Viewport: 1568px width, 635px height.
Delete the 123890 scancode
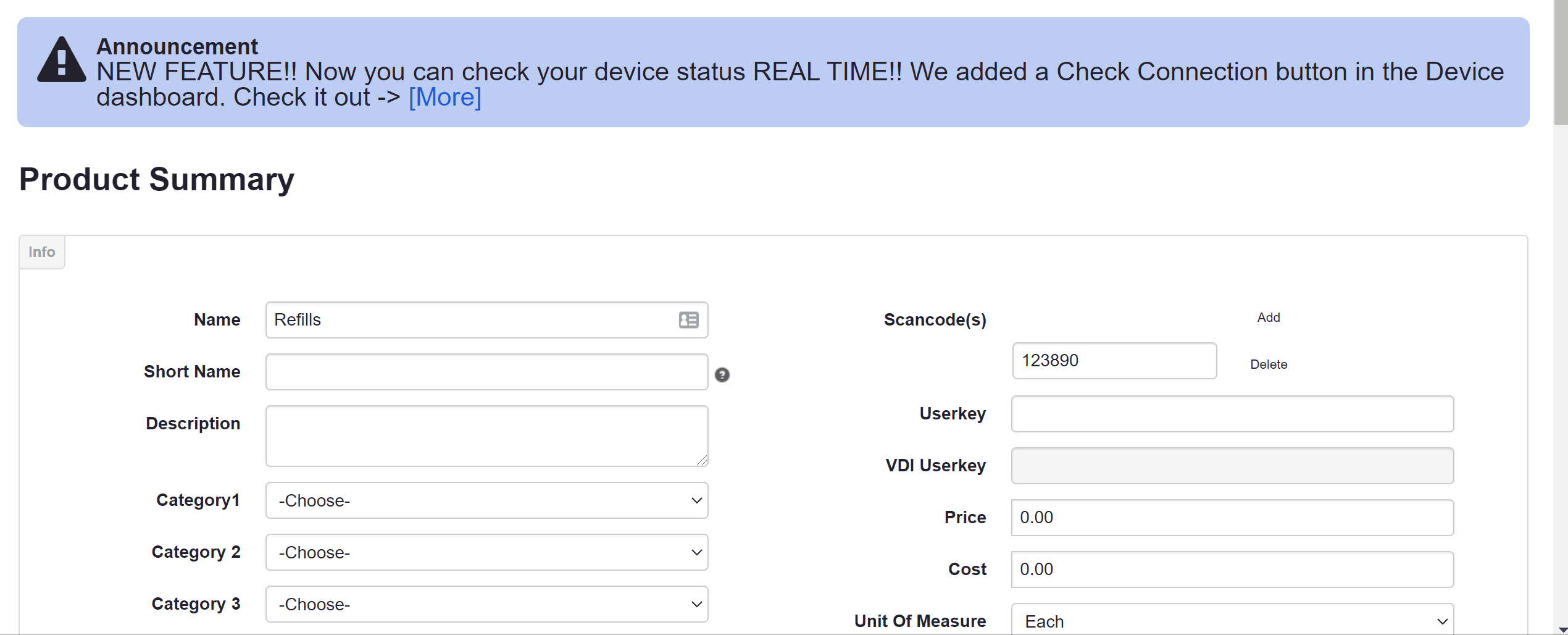coord(1269,364)
